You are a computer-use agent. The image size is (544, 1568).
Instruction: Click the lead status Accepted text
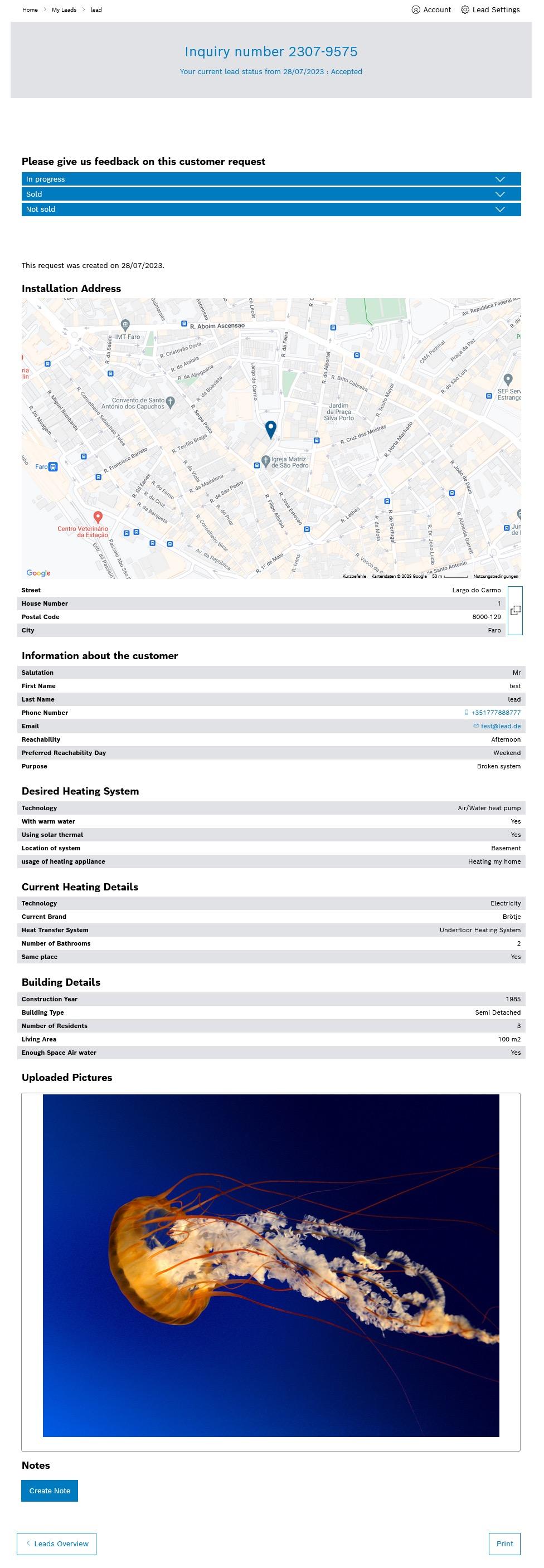point(346,71)
